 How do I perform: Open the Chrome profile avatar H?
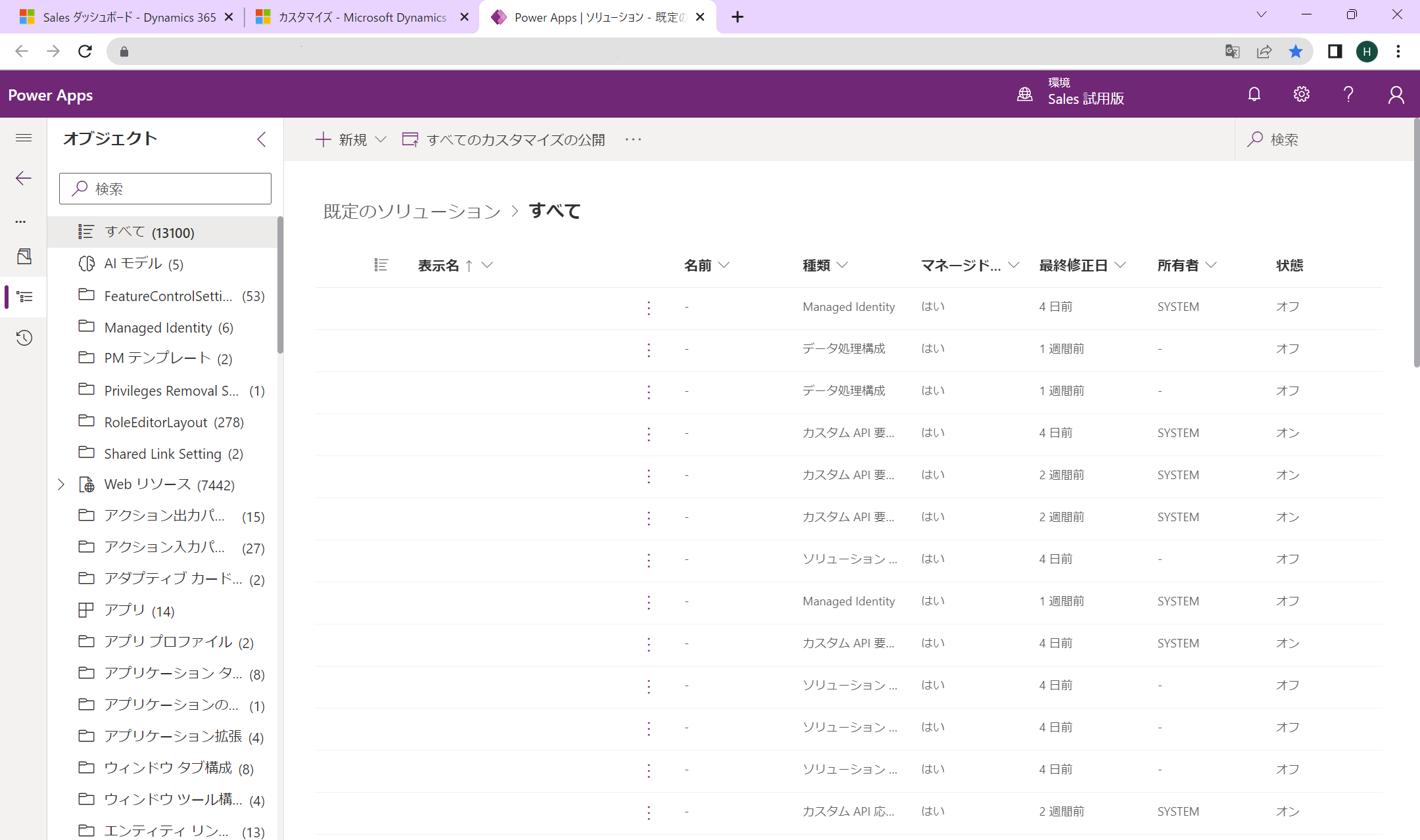tap(1367, 51)
